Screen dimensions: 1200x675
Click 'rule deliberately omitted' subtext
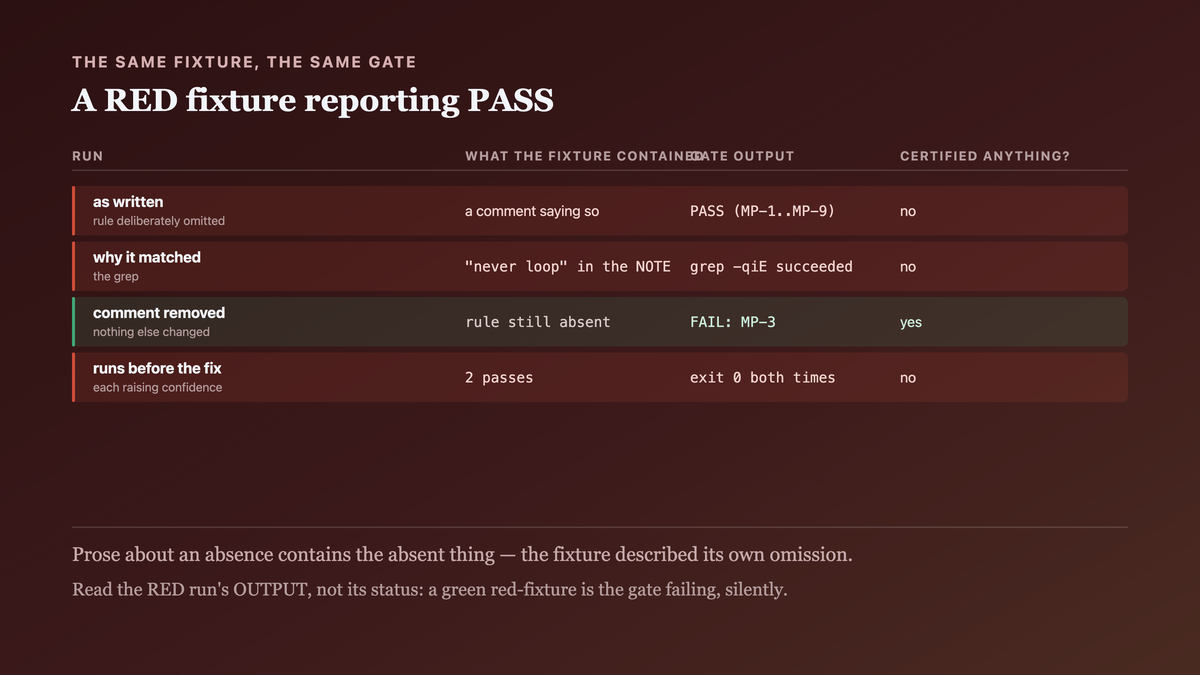pos(159,221)
